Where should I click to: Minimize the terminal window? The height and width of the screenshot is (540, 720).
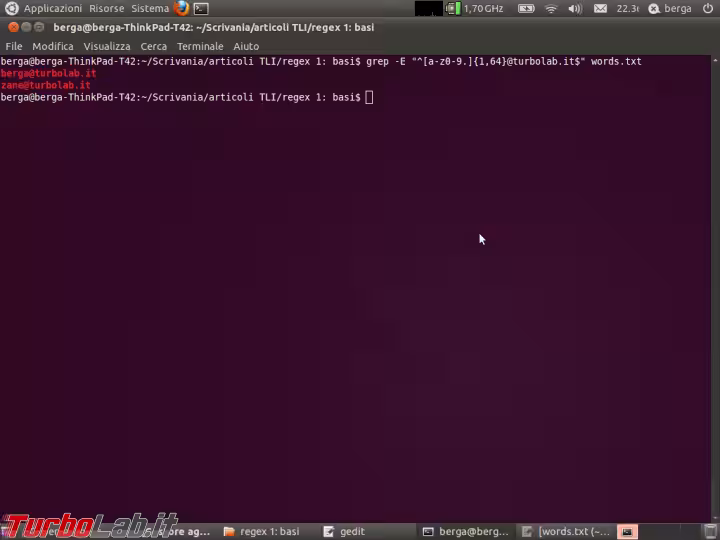[26, 28]
